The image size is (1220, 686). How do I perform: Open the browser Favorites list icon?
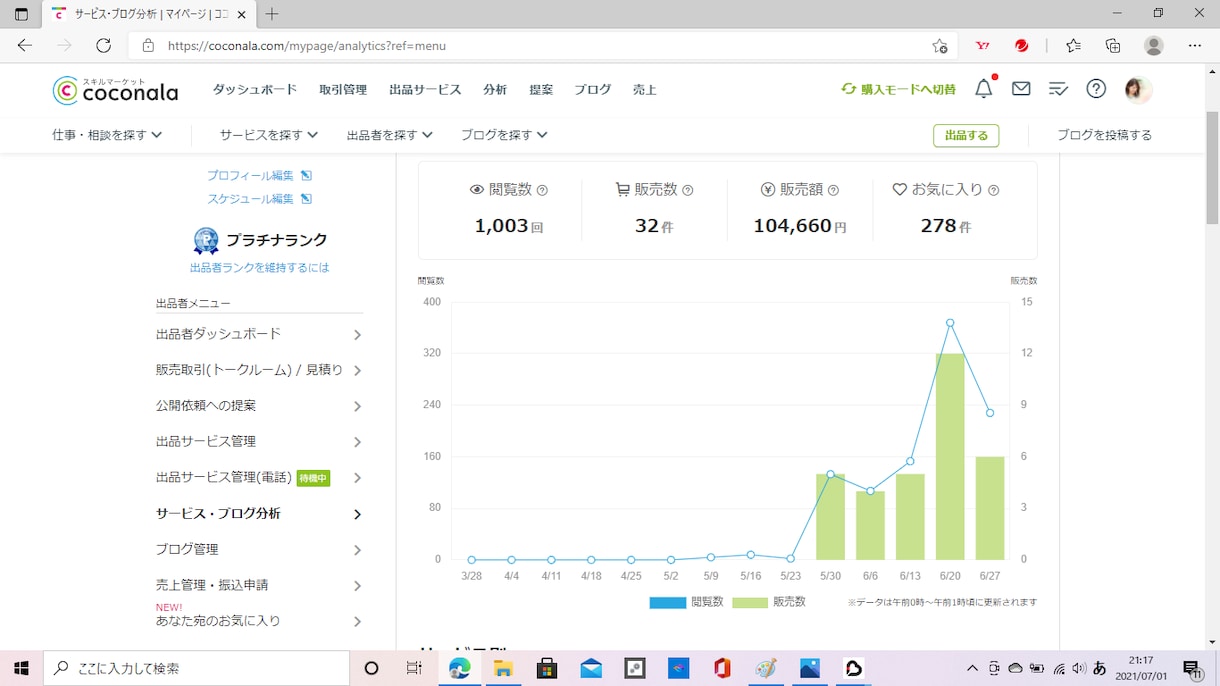pos(1073,45)
